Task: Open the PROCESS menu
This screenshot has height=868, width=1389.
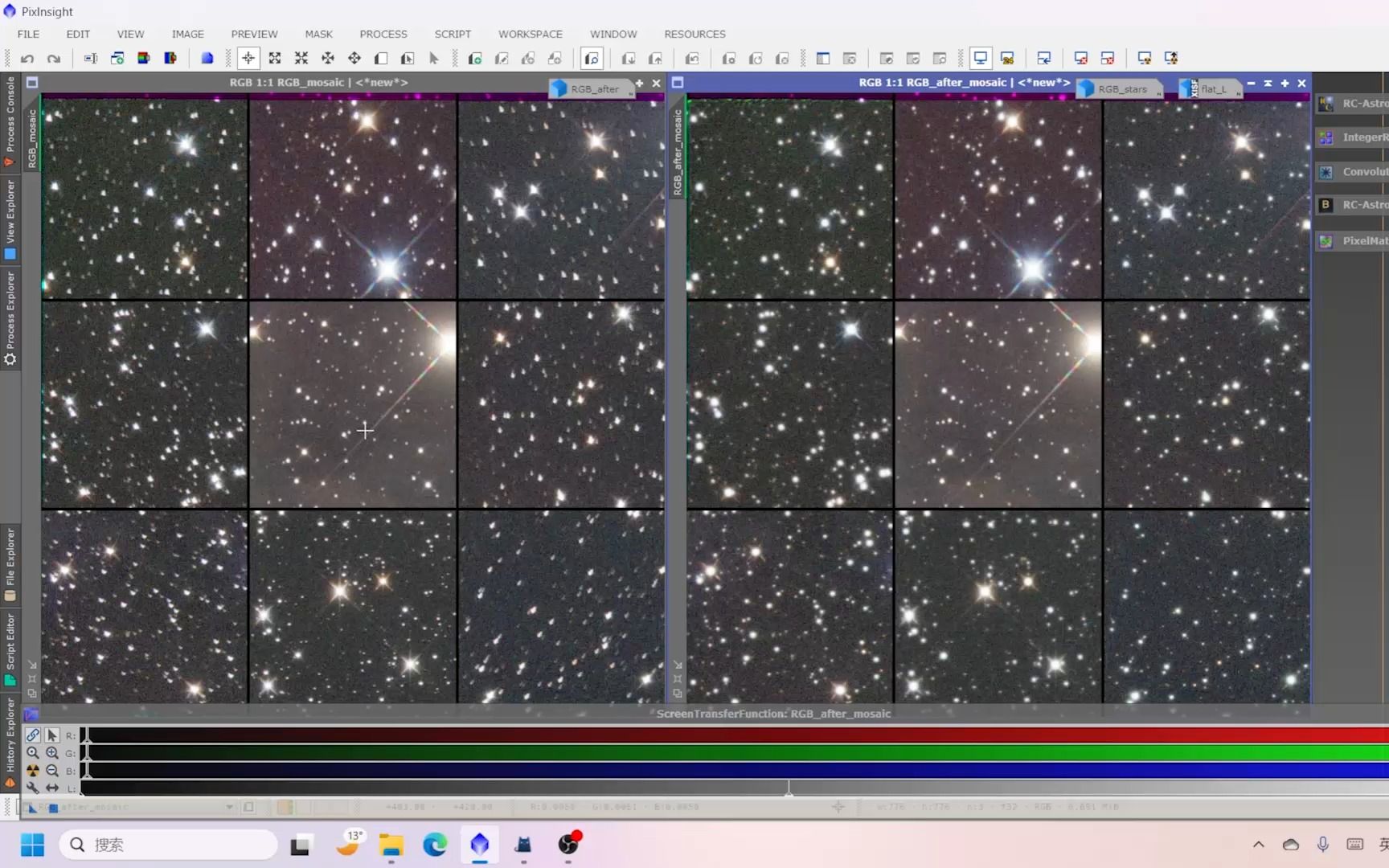Action: click(x=383, y=34)
